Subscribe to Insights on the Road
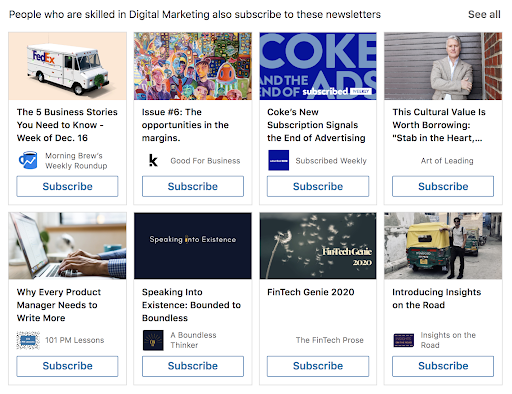Viewport: 512px width, 394px height. click(443, 366)
